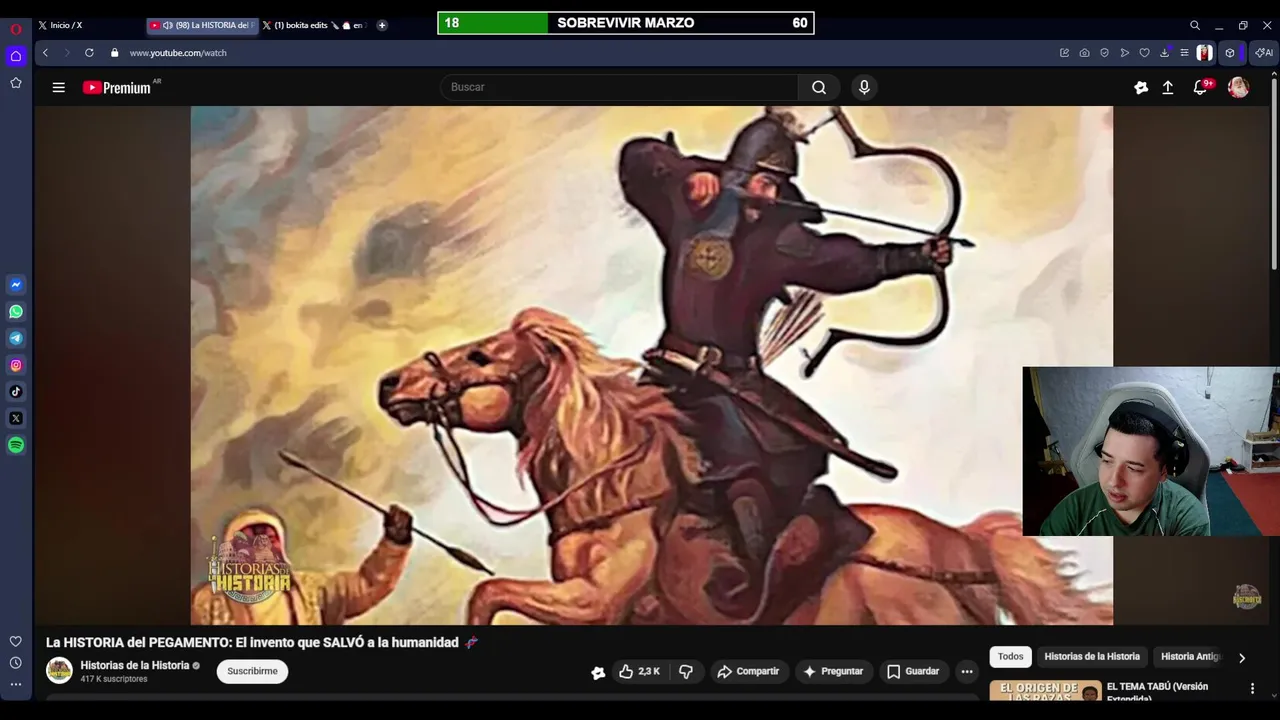The height and width of the screenshot is (720, 1280).
Task: Open the sidebar heart pinboards icon
Action: tap(15, 641)
